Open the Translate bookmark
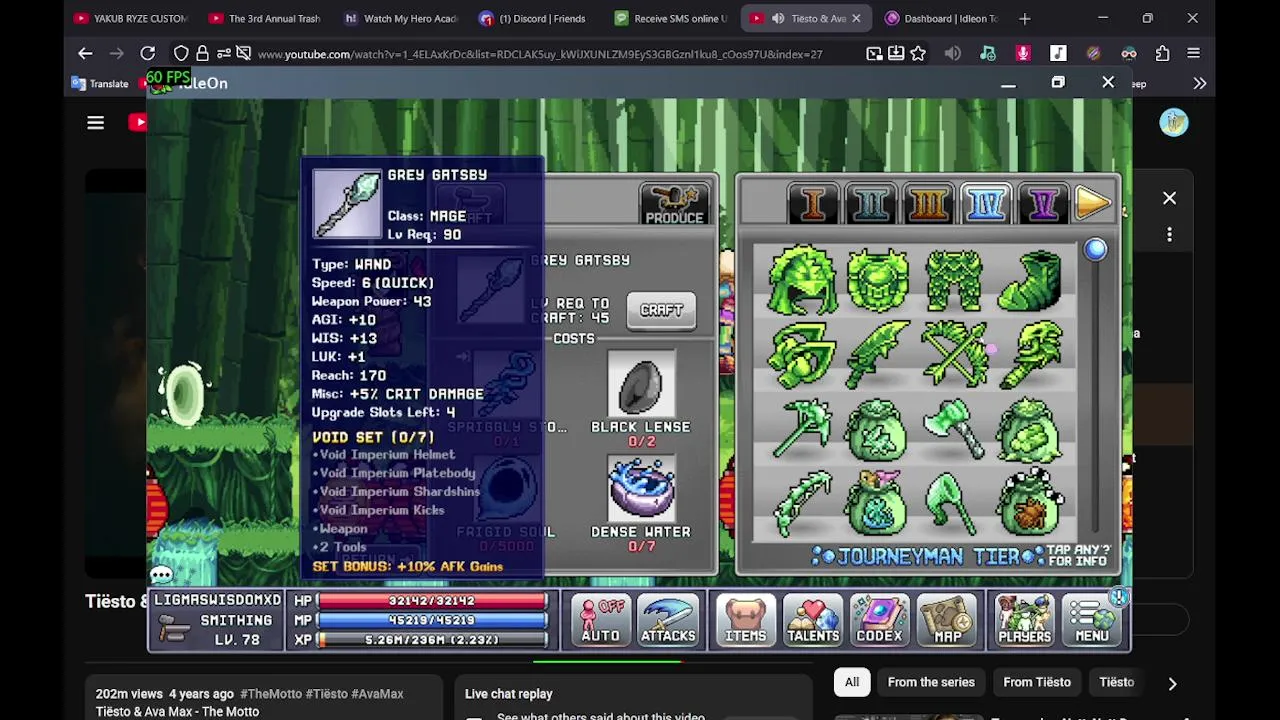The height and width of the screenshot is (720, 1280). (x=100, y=84)
